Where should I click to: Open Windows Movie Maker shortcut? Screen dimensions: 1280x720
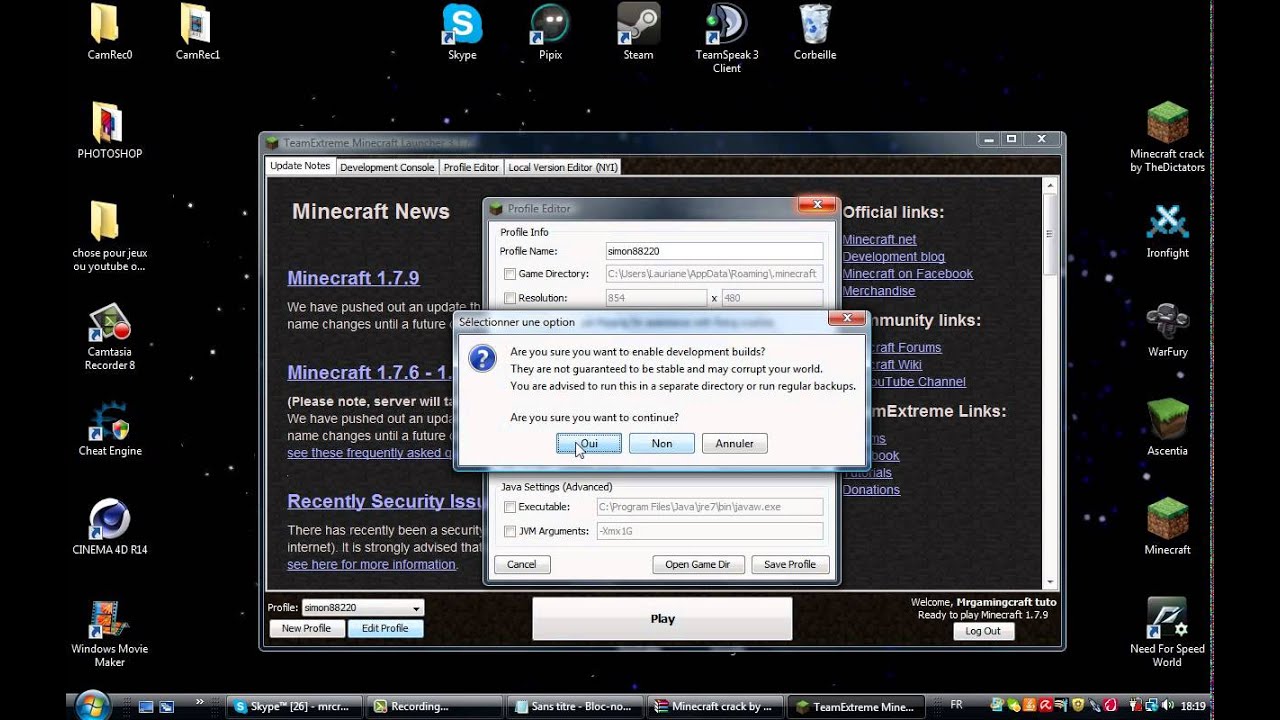click(110, 633)
